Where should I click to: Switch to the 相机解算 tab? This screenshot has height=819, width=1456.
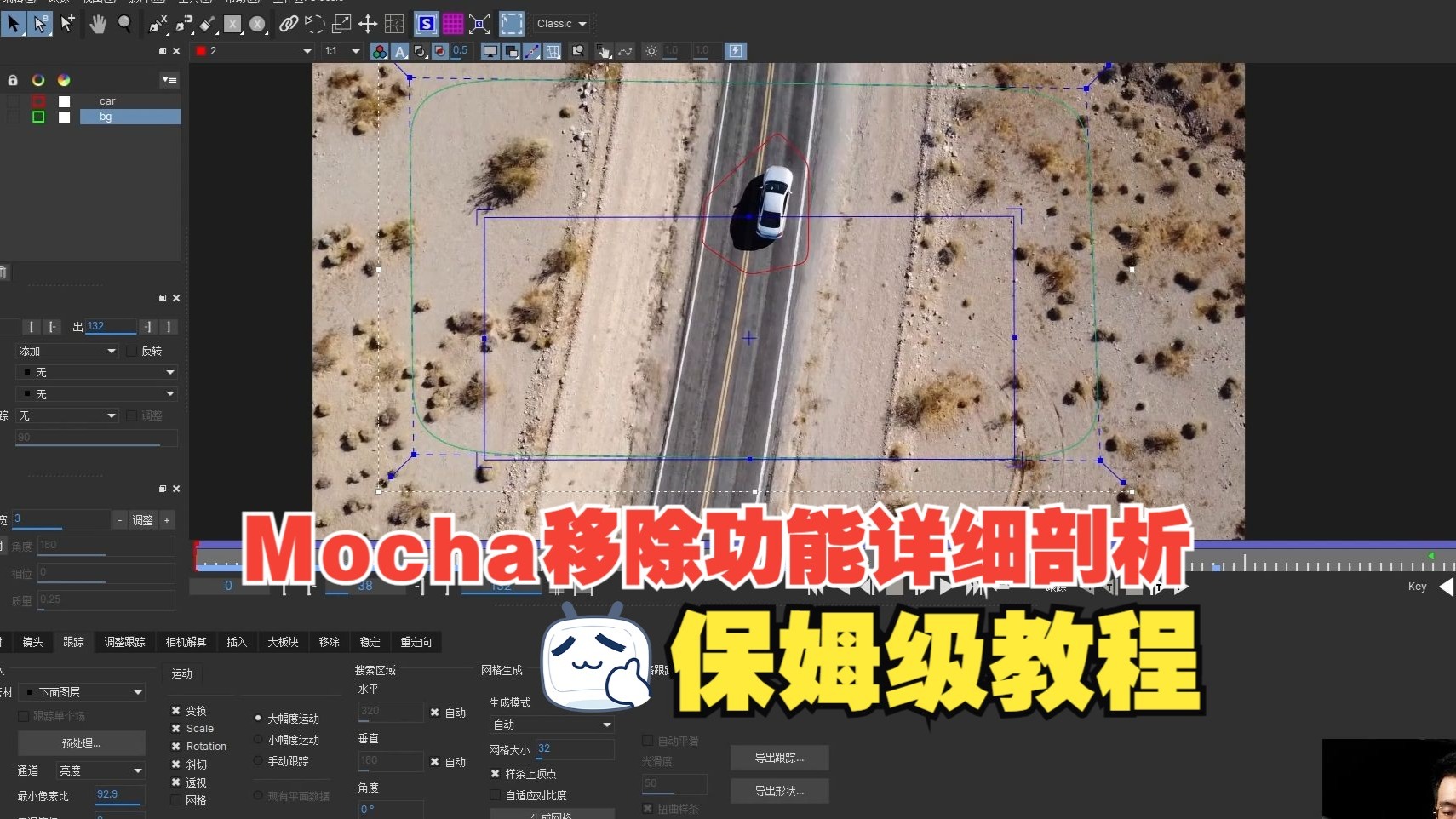coord(185,642)
